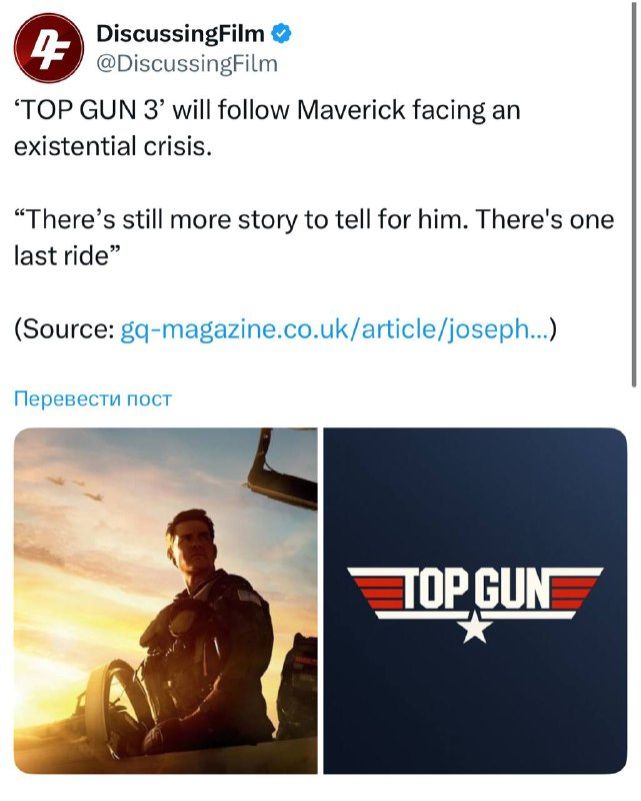Viewport: 641px width, 801px height.
Task: Click the 'TOP GUN 3' will follow Maverick line
Action: point(267,110)
